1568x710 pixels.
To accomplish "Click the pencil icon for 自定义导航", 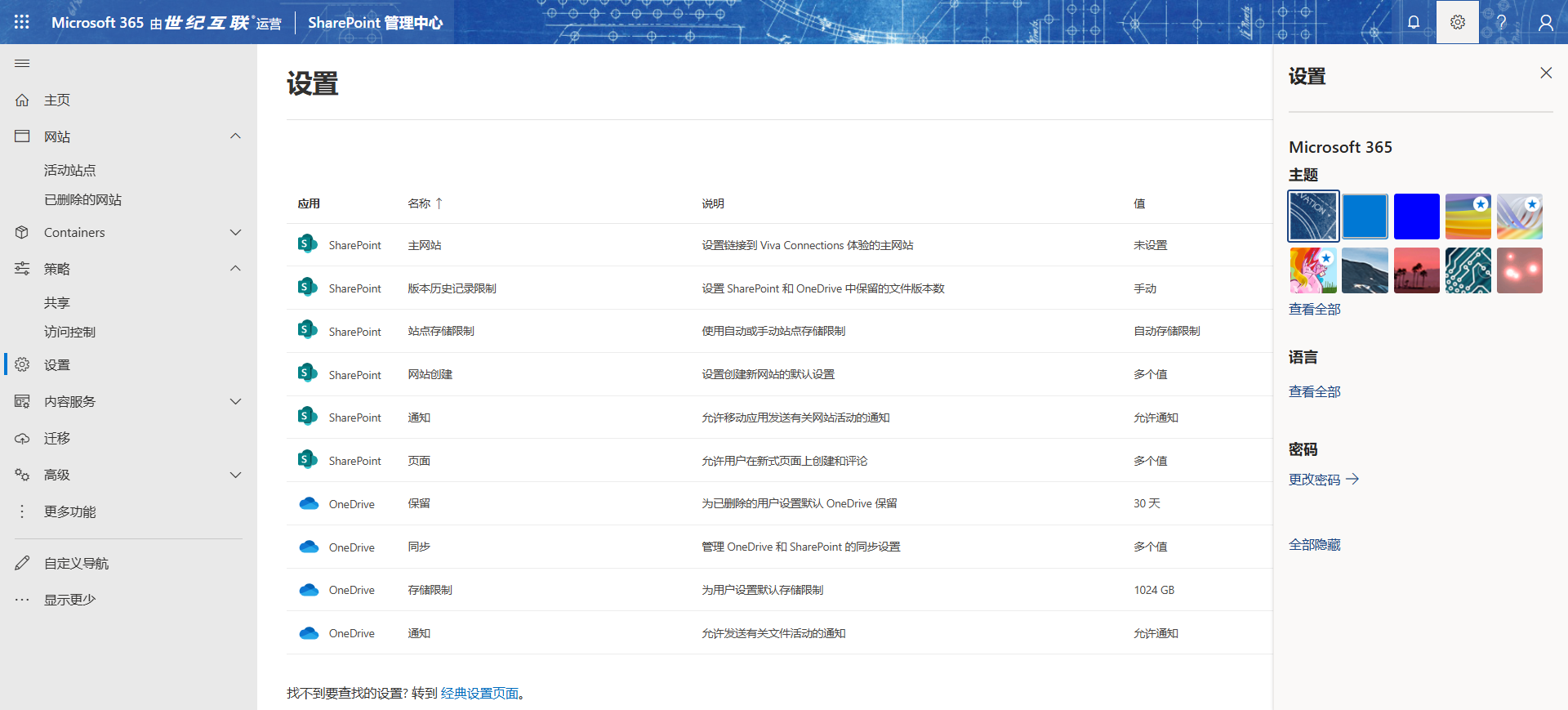I will pos(22,563).
